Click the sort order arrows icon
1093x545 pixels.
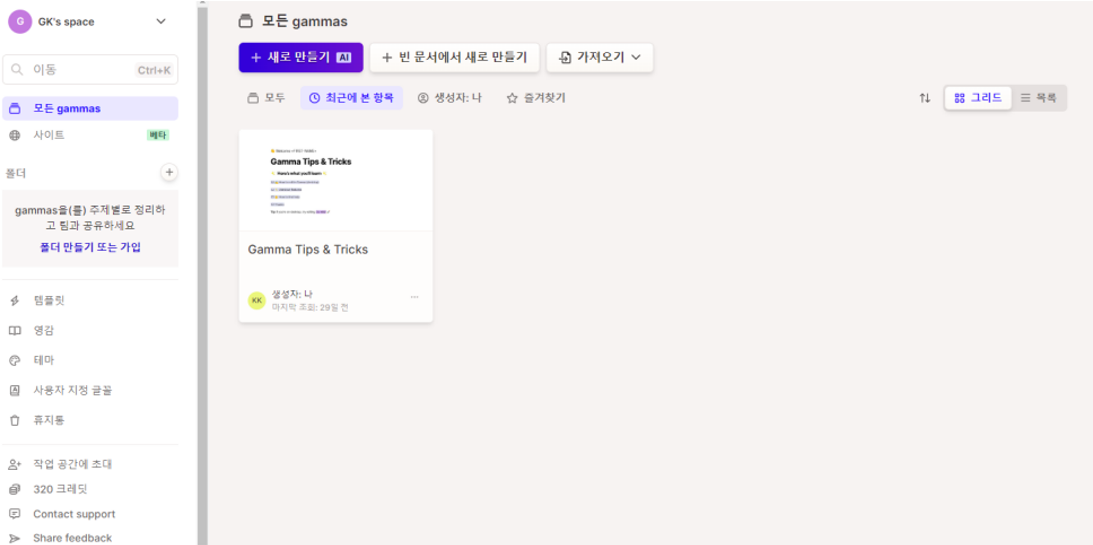pos(924,98)
